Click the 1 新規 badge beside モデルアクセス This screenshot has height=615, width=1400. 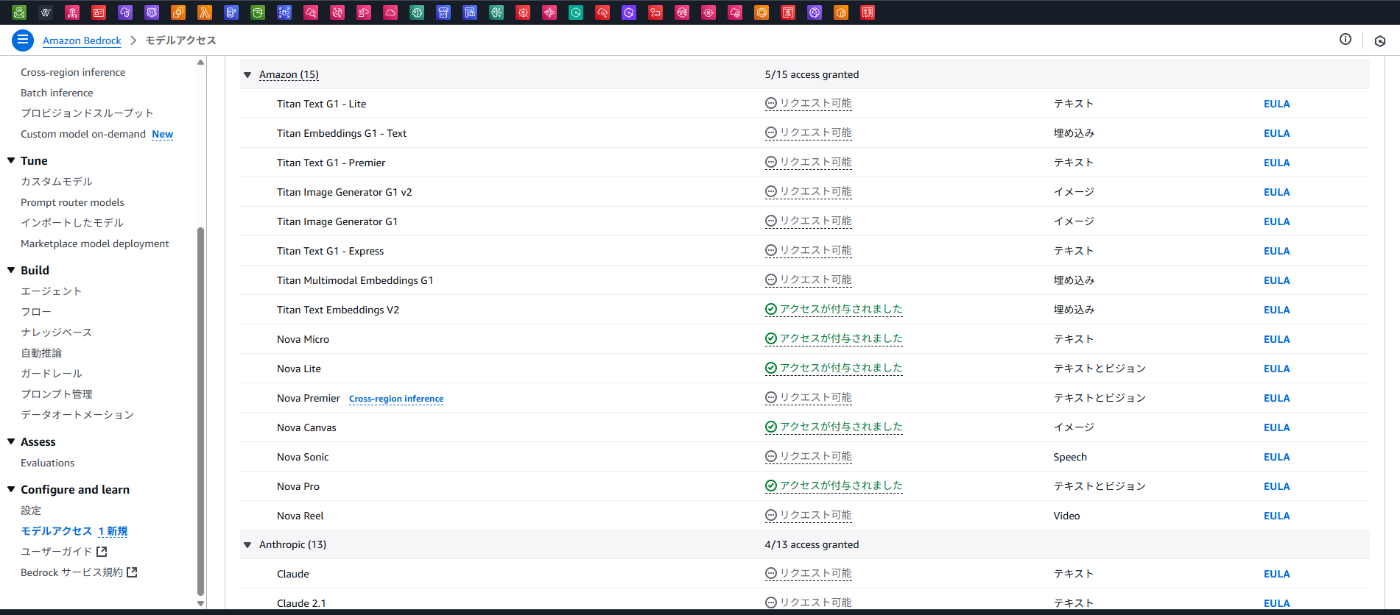pos(113,531)
